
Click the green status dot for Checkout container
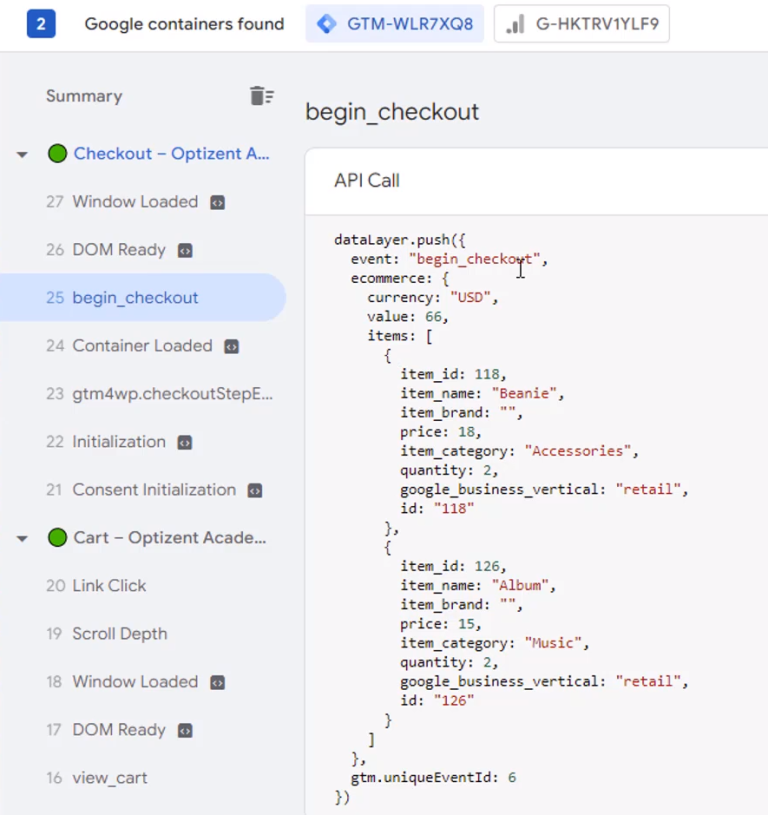57,154
